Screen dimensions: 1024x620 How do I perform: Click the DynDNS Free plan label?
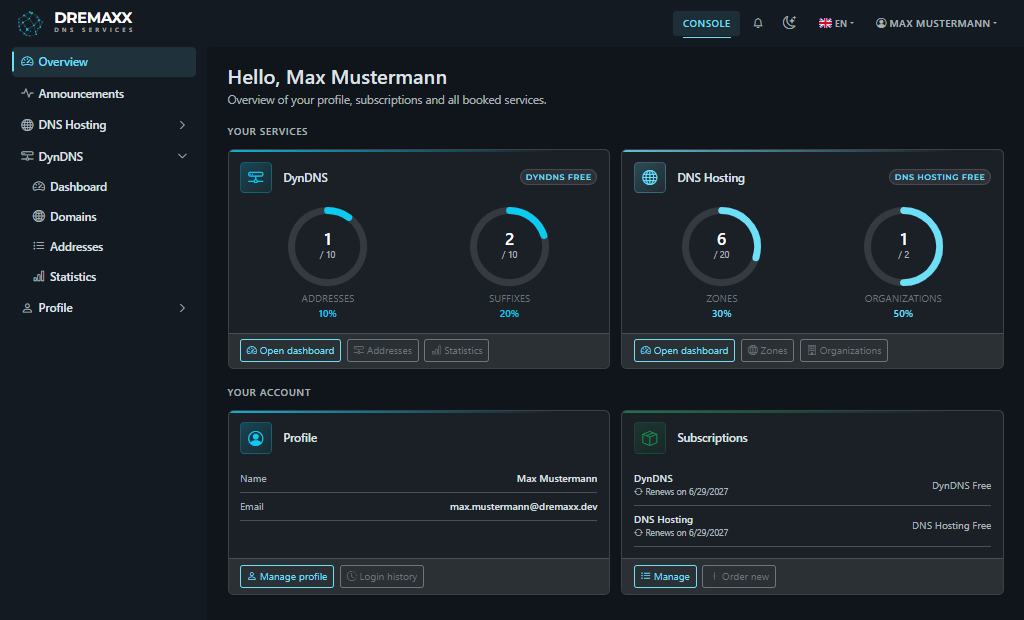961,485
